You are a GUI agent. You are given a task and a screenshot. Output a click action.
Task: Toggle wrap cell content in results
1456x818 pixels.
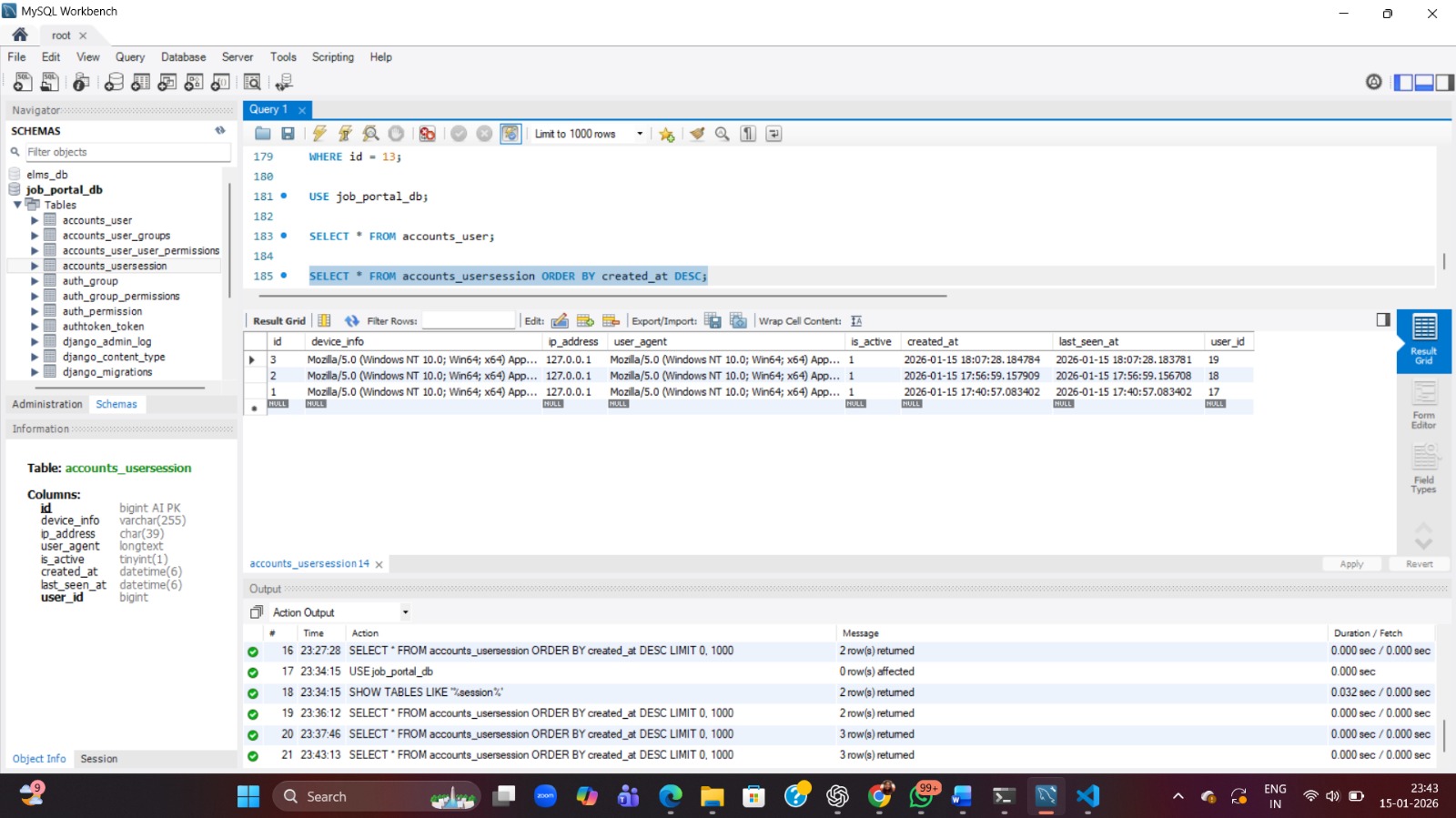[x=856, y=321]
